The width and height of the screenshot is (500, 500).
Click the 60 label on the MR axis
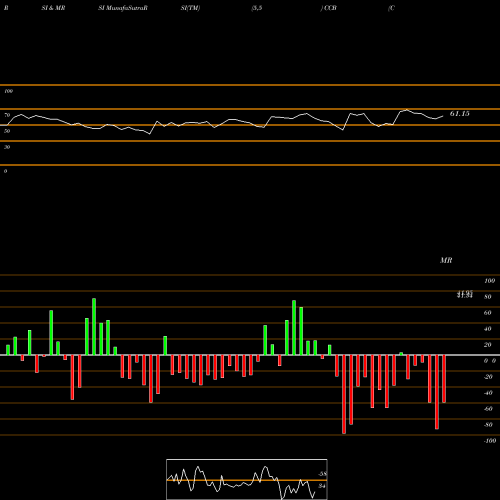488,313
